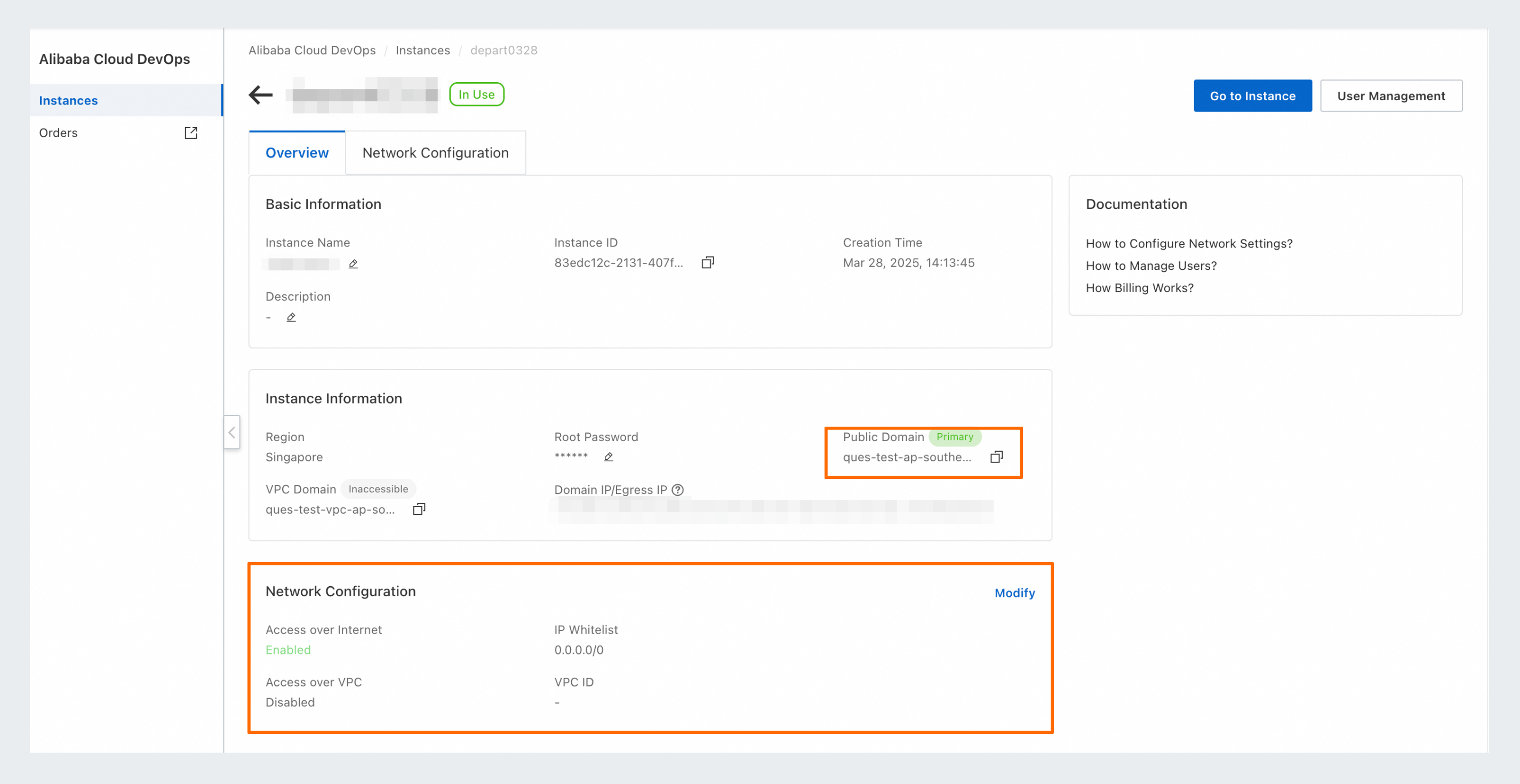Screen dimensions: 1520x784
Task: Click the depart0328 breadcrumb text
Action: coord(504,50)
